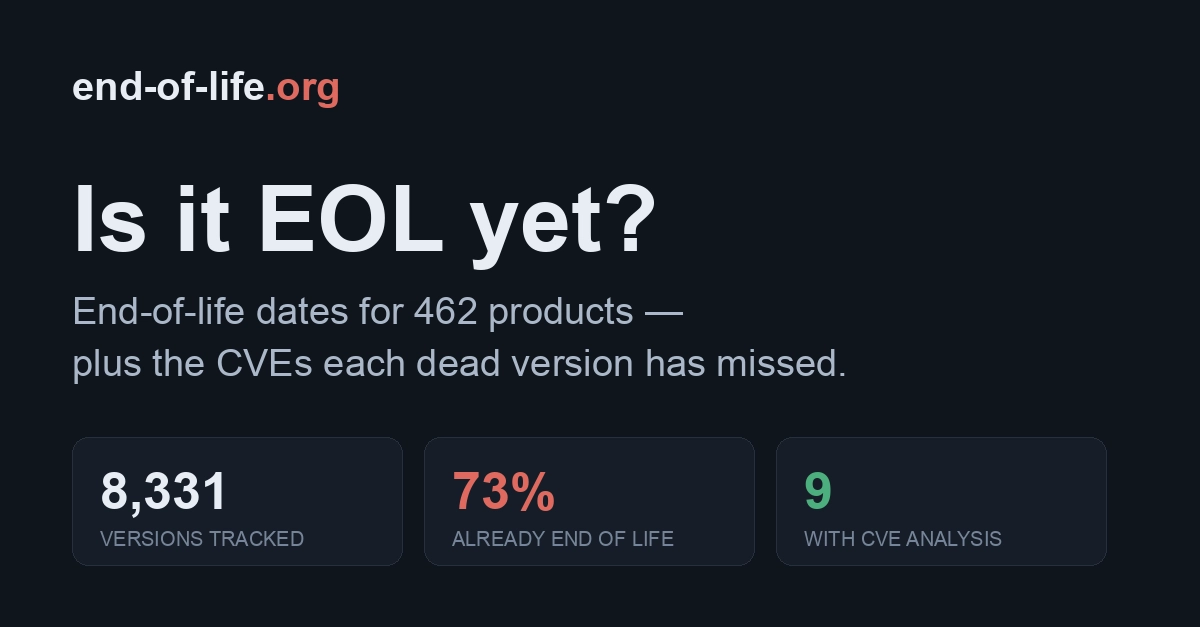Open the Versions Tracked stat card

pyautogui.click(x=237, y=501)
